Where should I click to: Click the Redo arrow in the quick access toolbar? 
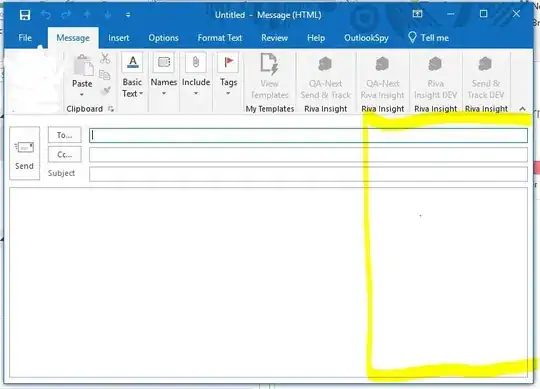point(66,15)
